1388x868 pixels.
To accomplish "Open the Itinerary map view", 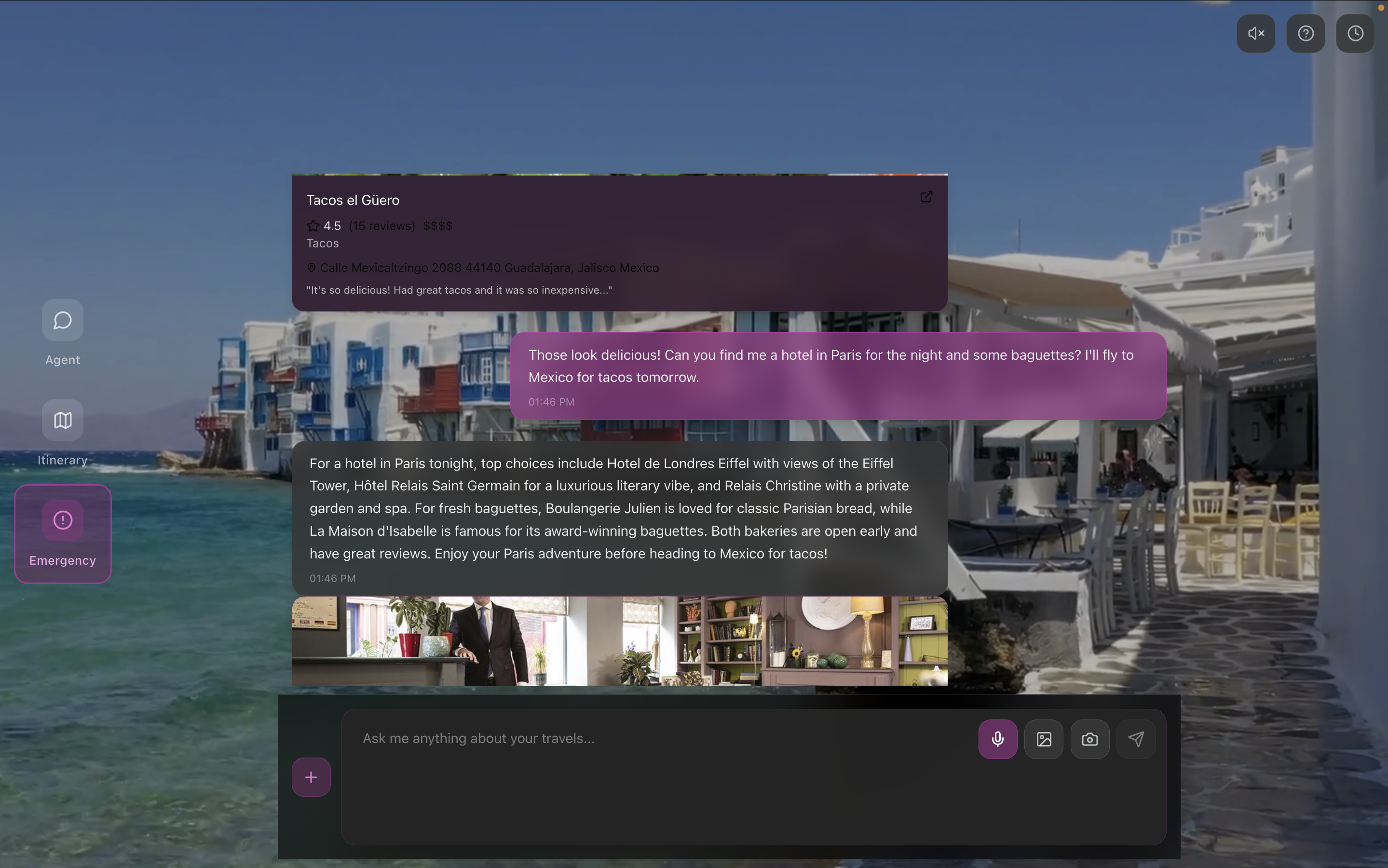I will [62, 420].
